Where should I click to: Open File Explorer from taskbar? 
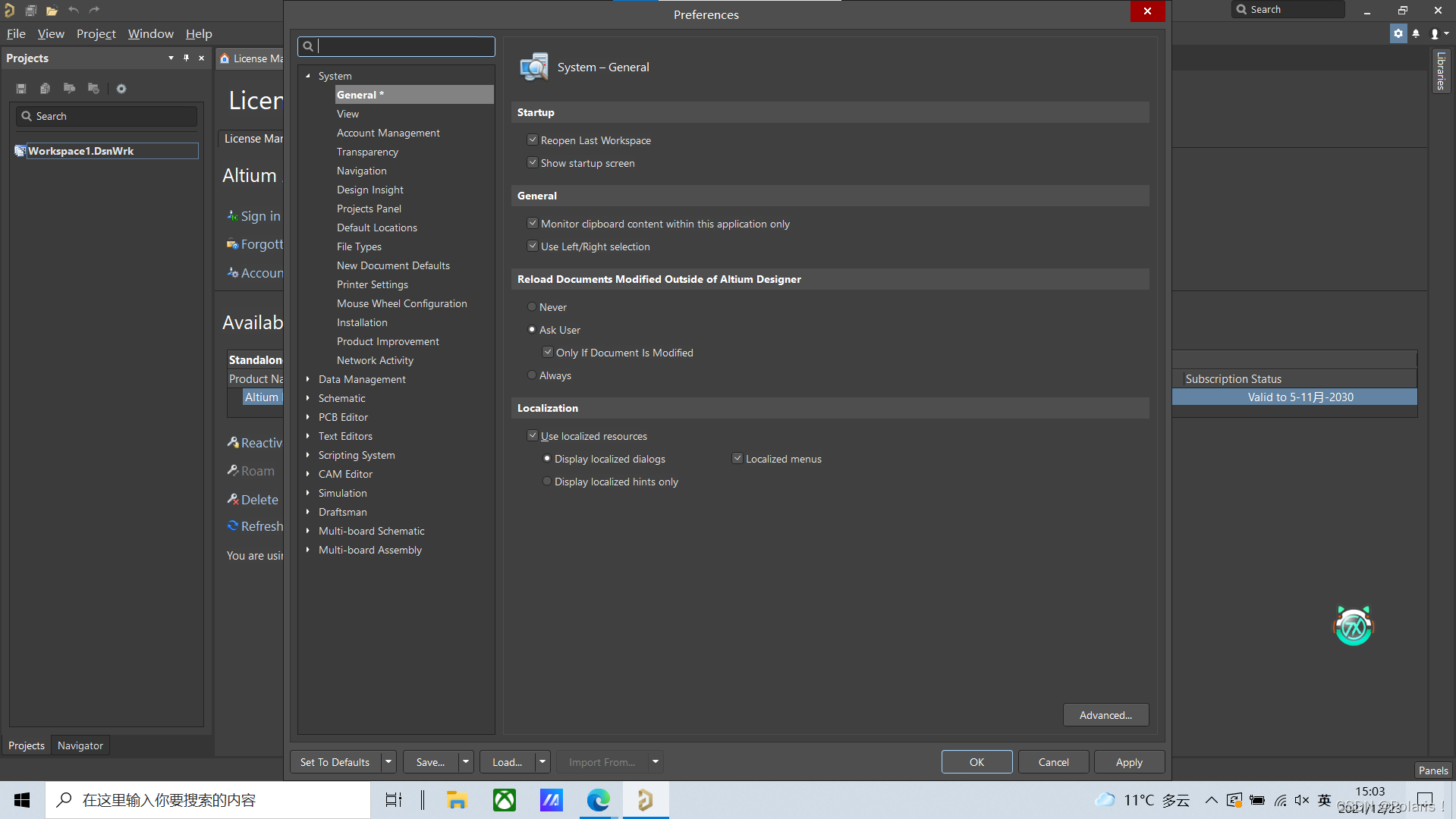[457, 800]
